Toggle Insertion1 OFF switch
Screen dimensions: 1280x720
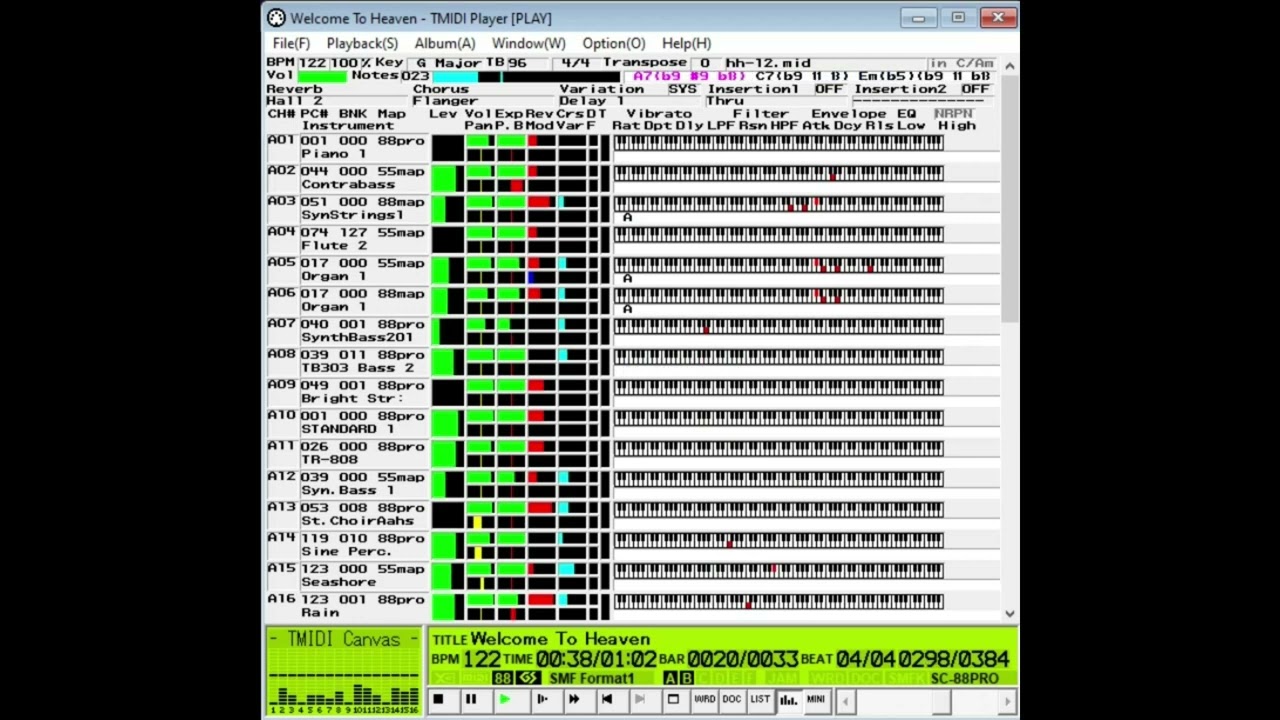pyautogui.click(x=828, y=89)
